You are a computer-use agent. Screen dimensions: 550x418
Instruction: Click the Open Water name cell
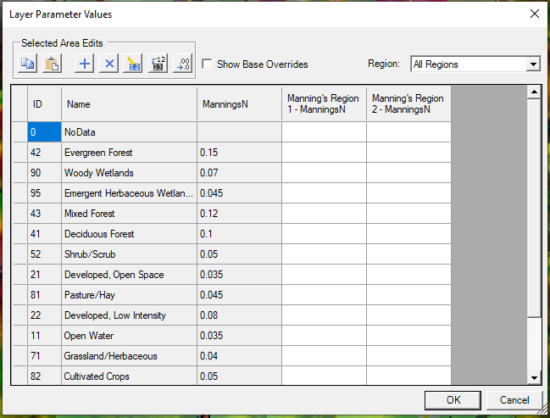pyautogui.click(x=129, y=336)
